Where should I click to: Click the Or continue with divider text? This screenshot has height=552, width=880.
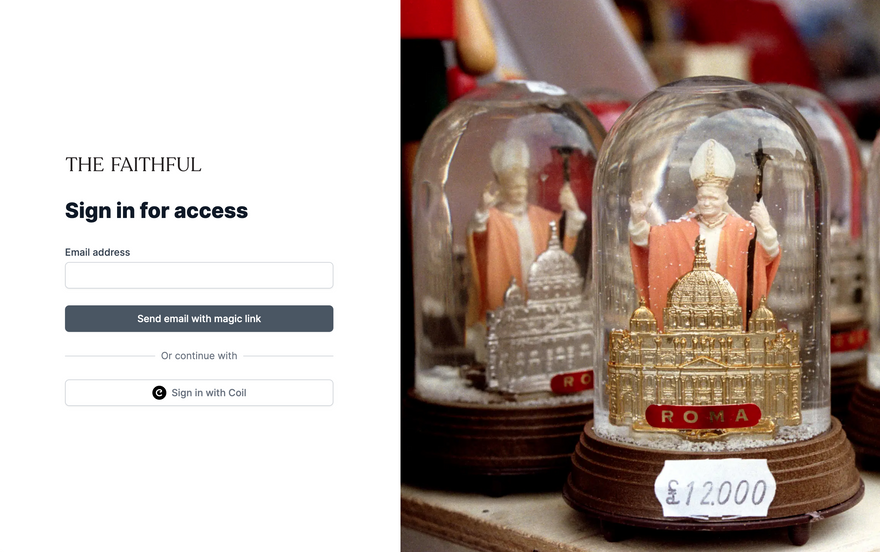click(x=199, y=356)
